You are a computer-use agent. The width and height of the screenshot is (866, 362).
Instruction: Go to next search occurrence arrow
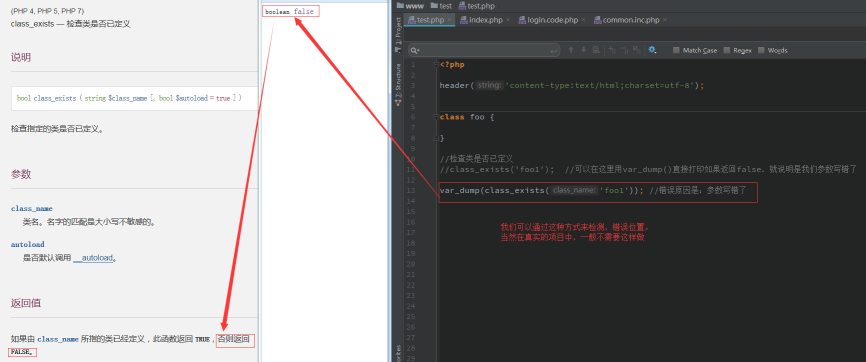(x=583, y=50)
